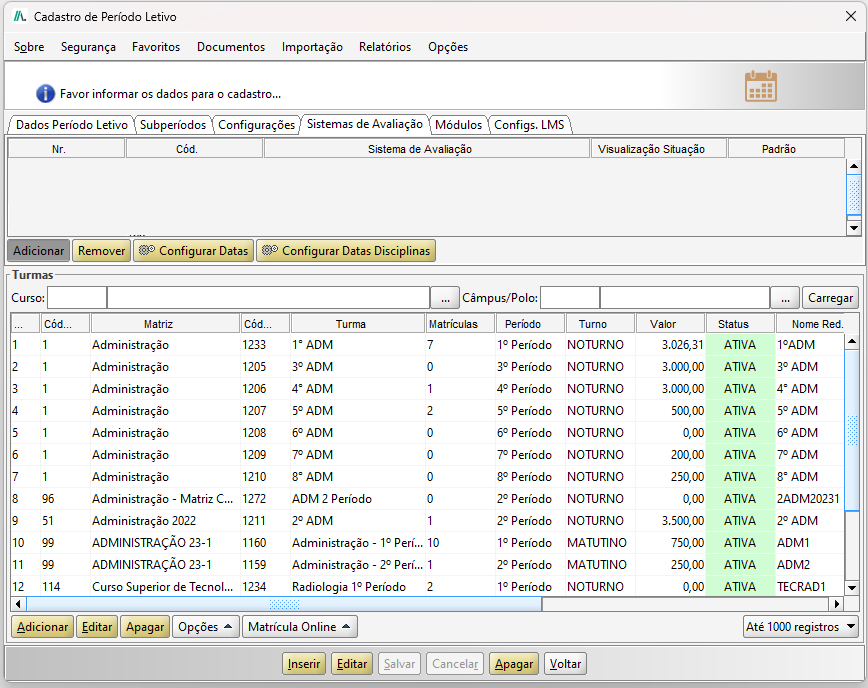The height and width of the screenshot is (688, 868).
Task: Click the Valor column header
Action: click(x=670, y=324)
